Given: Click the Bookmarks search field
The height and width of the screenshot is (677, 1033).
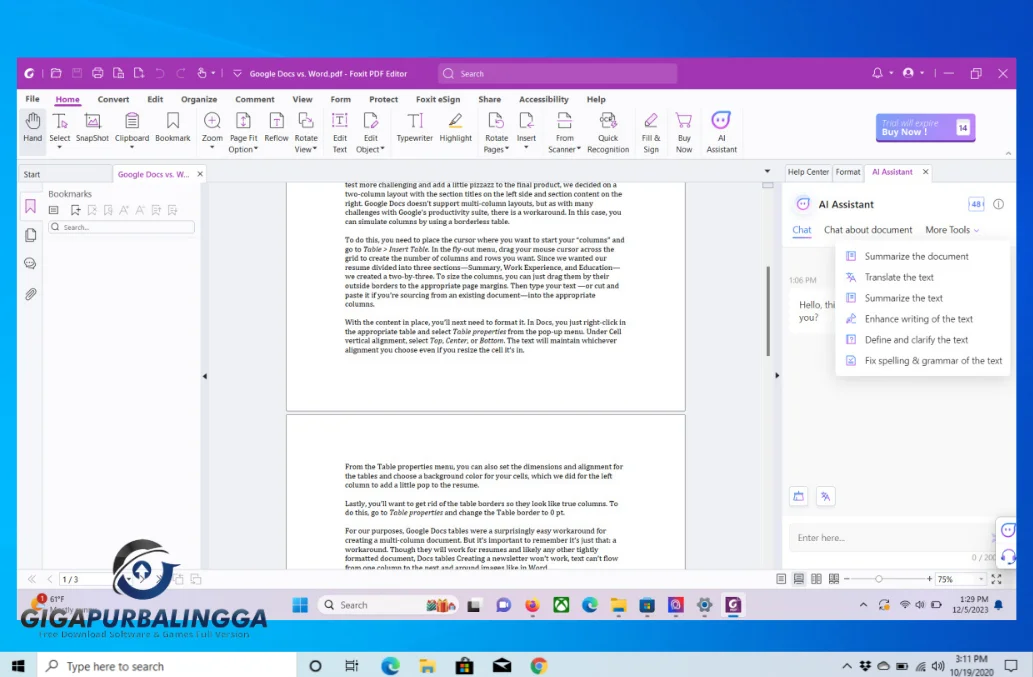Looking at the screenshot, I should pyautogui.click(x=122, y=227).
